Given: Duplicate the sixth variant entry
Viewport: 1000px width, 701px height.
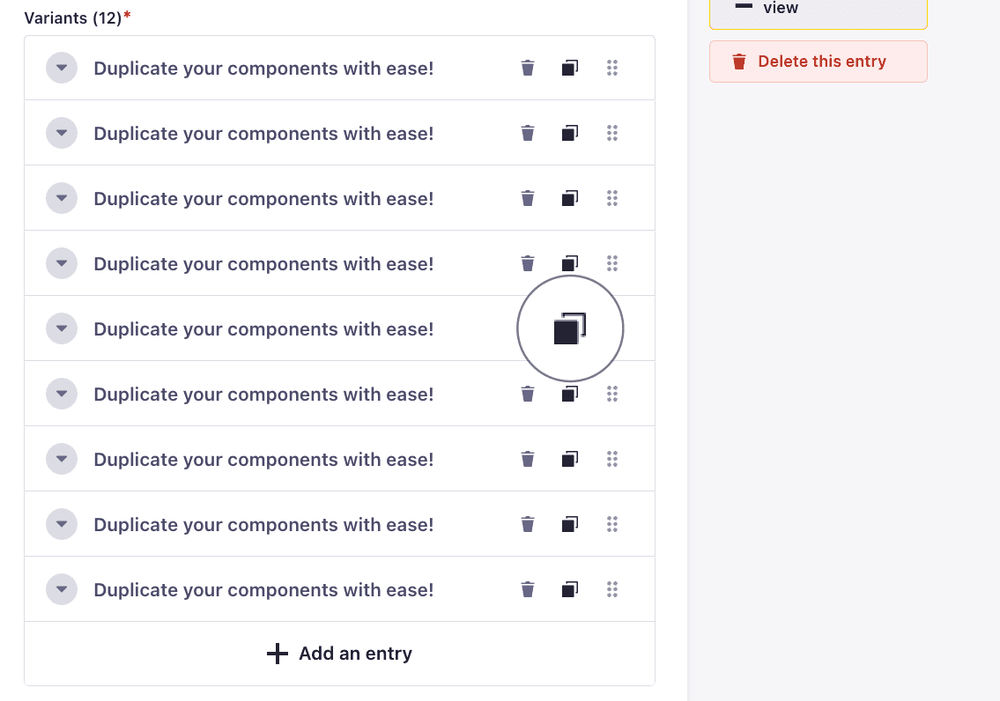Looking at the screenshot, I should tap(569, 394).
